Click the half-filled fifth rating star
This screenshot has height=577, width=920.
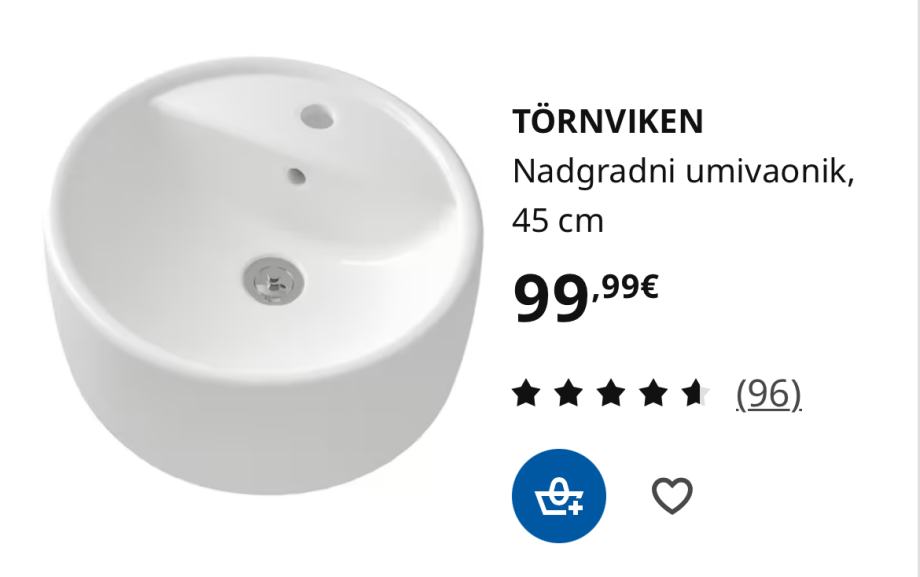695,393
